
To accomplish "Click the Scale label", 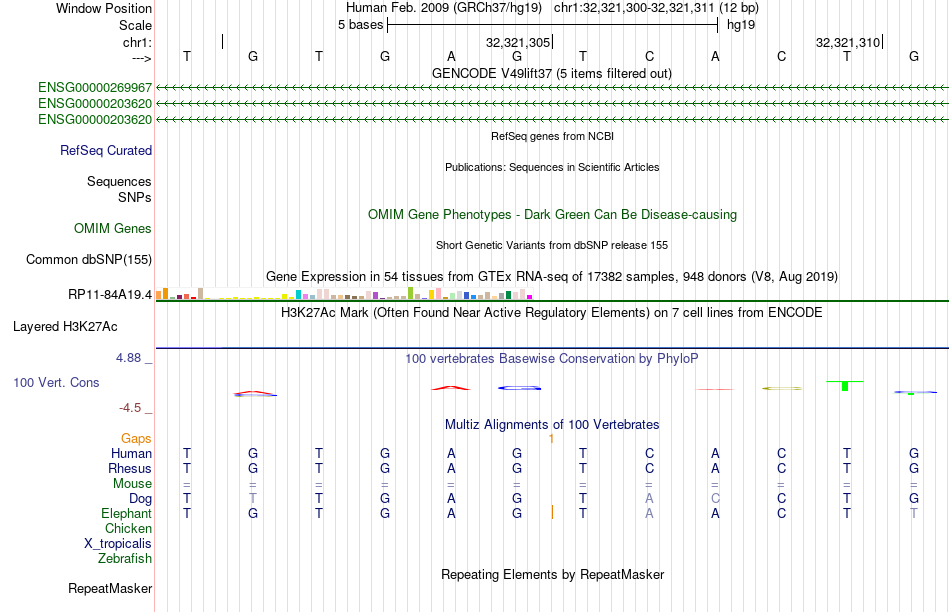I will point(135,25).
